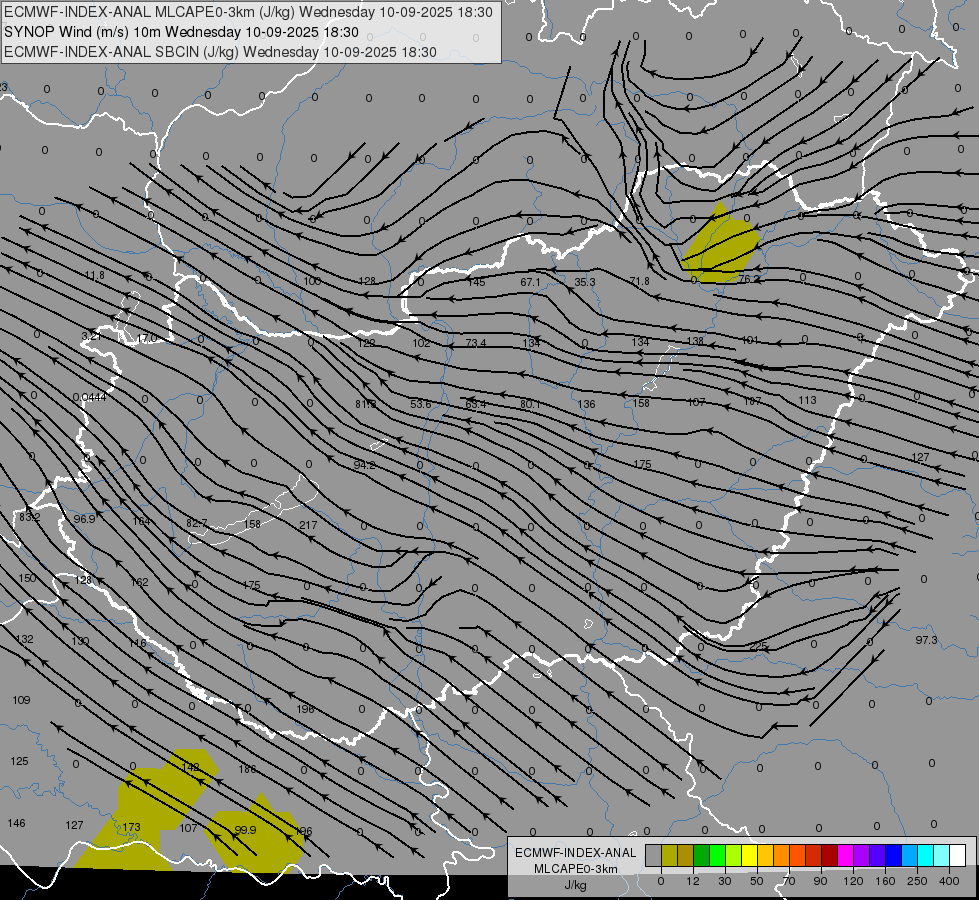This screenshot has width=979, height=900.
Task: Click the map value '164'
Action: pyautogui.click(x=141, y=521)
